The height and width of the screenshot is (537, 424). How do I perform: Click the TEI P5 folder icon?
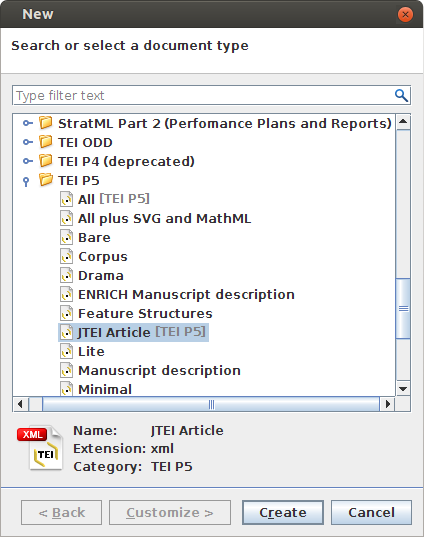(x=46, y=180)
